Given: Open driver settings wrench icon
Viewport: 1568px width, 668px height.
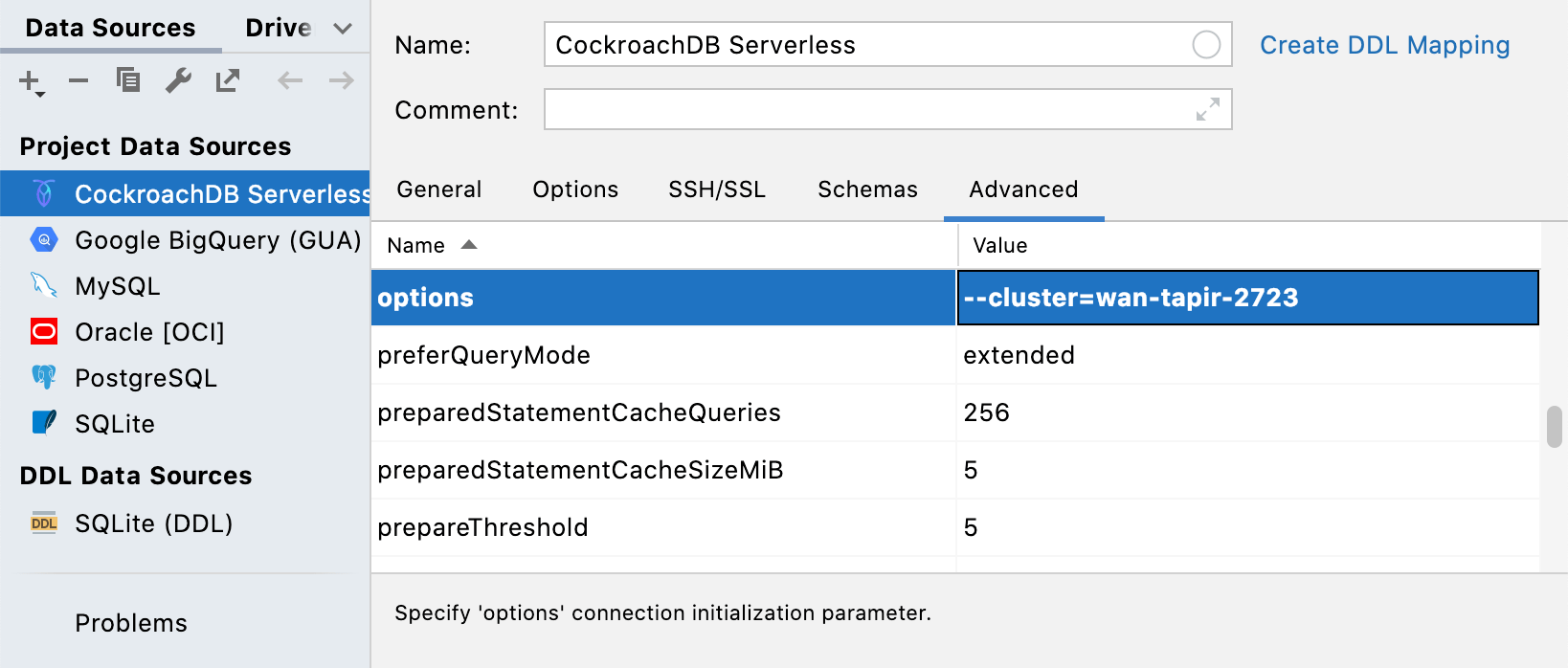Looking at the screenshot, I should [x=178, y=80].
